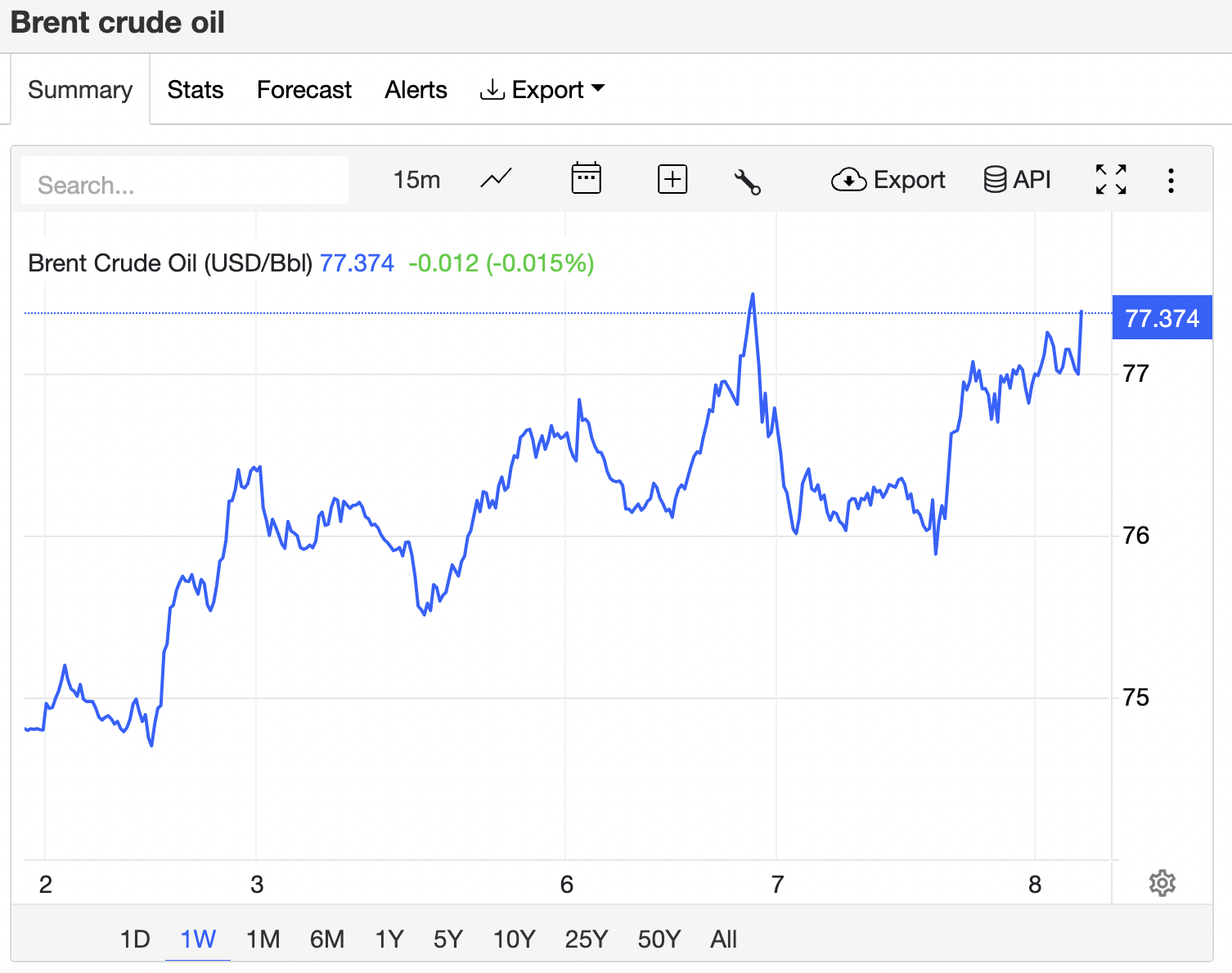Viewport: 1232px width, 973px height.
Task: Open the calendar date range picker
Action: [x=586, y=178]
